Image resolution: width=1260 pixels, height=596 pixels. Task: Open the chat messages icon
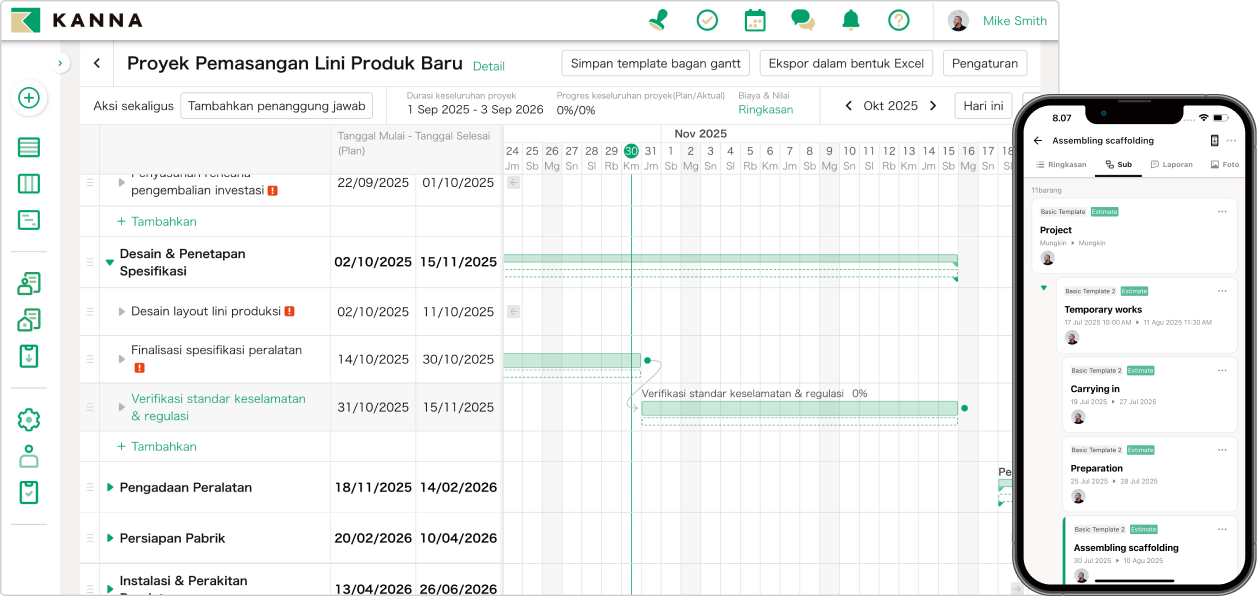point(802,20)
